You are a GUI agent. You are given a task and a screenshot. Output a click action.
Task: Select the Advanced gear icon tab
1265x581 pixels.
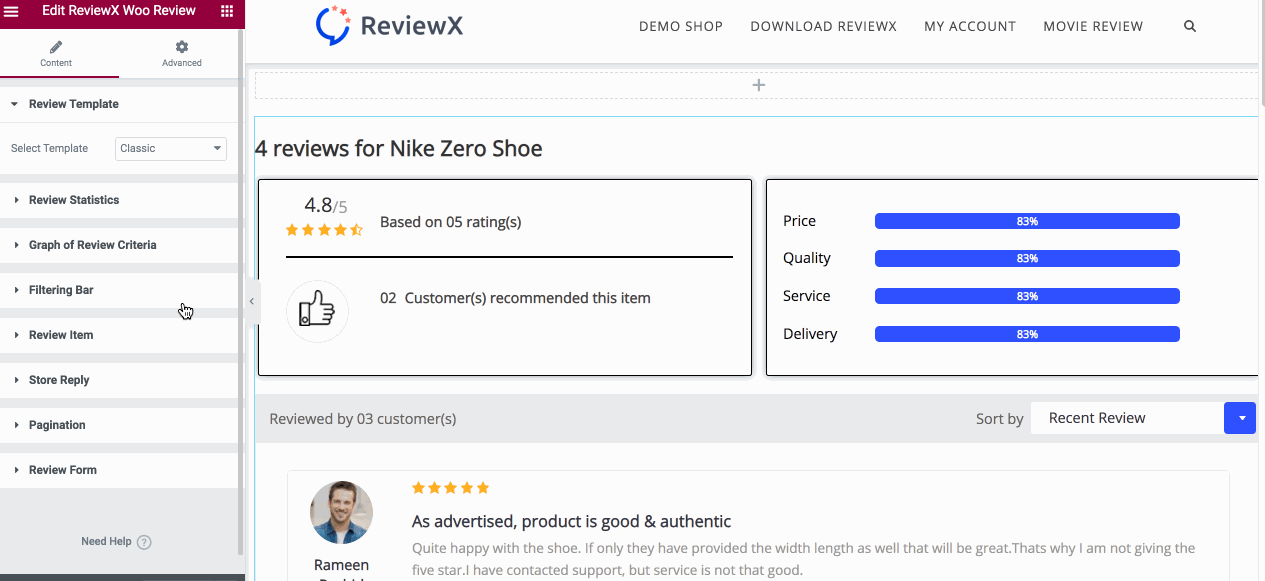(181, 52)
